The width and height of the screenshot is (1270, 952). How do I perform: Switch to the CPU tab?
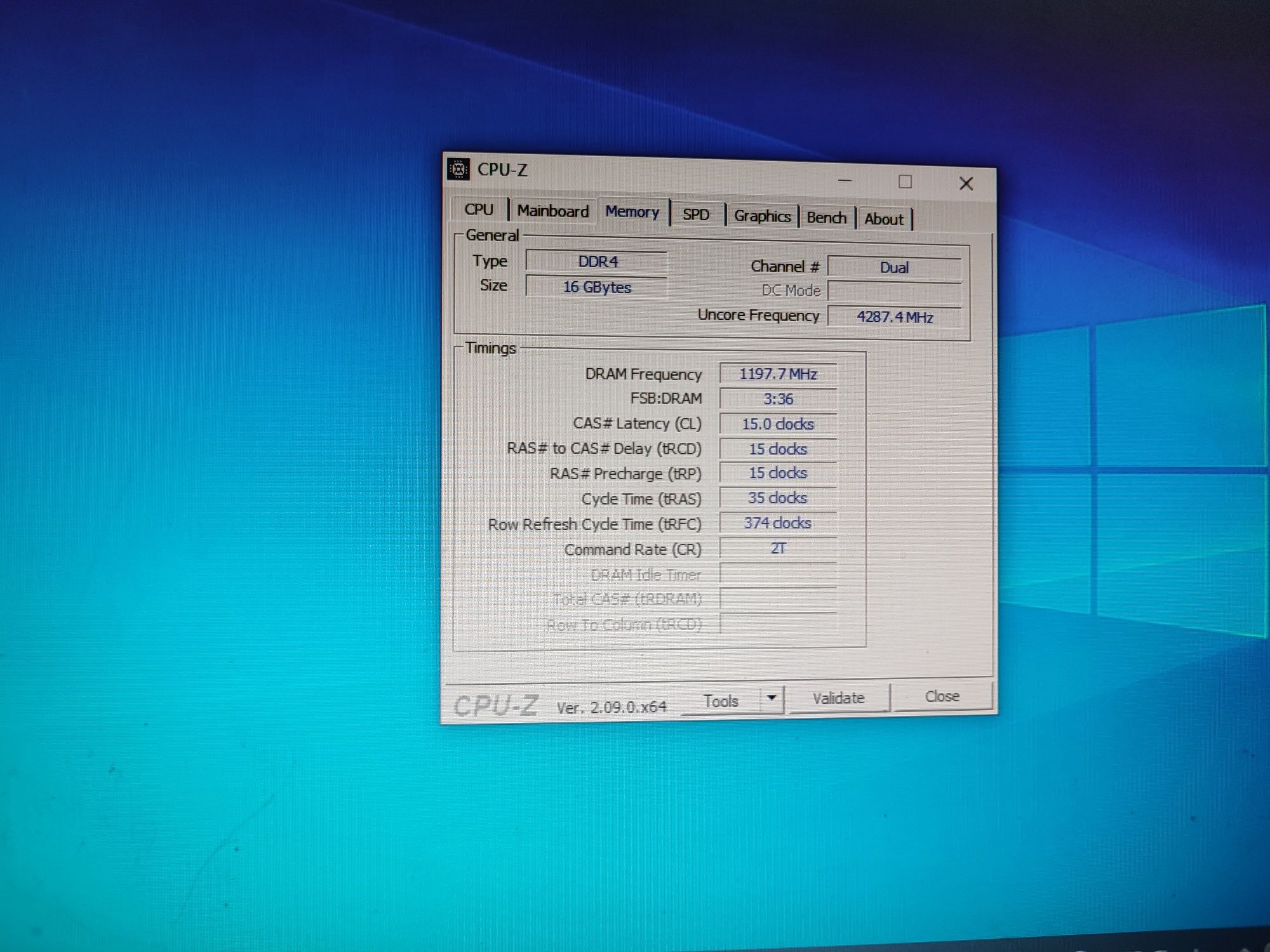tap(479, 209)
